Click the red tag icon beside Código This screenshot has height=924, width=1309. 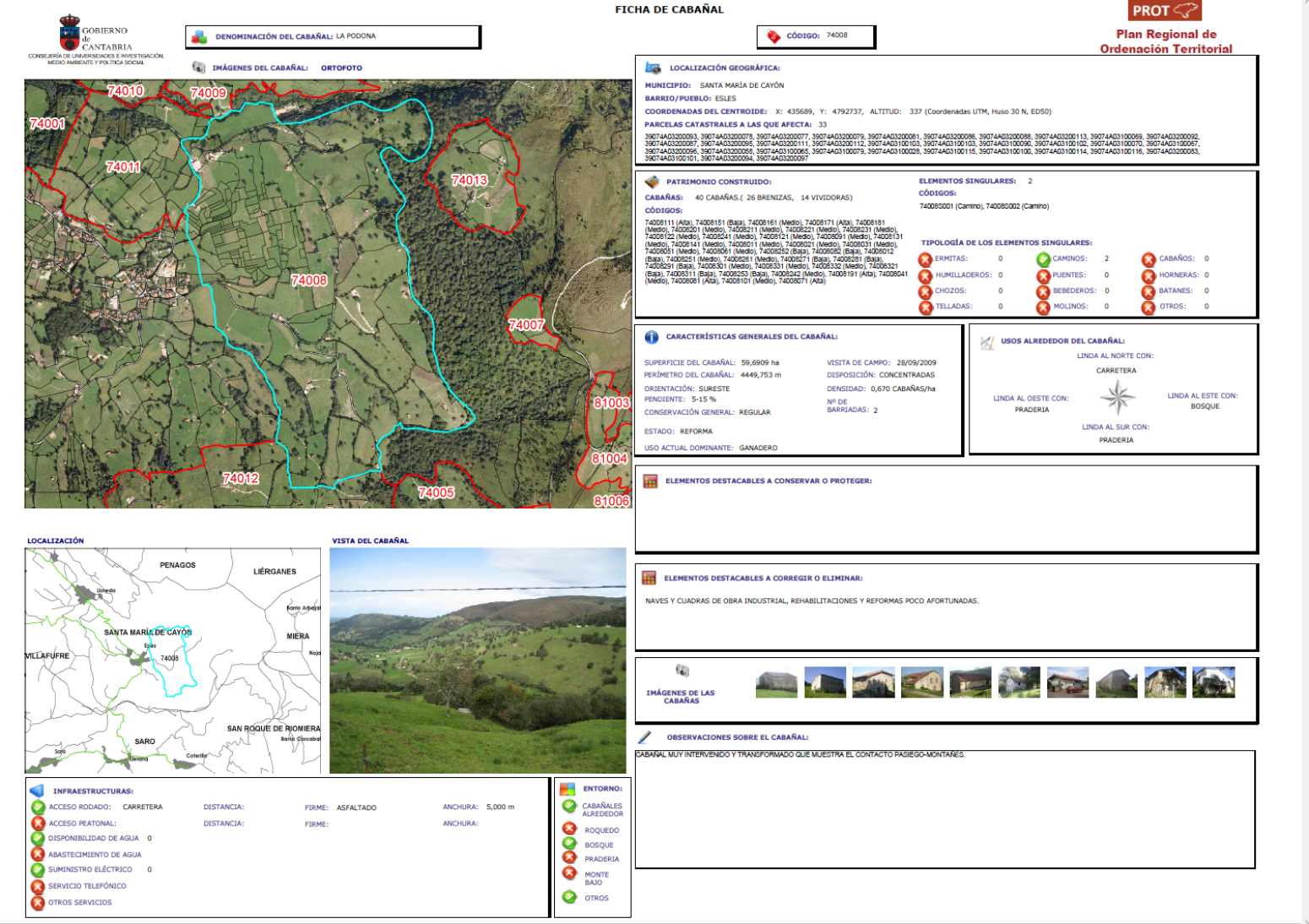point(774,36)
